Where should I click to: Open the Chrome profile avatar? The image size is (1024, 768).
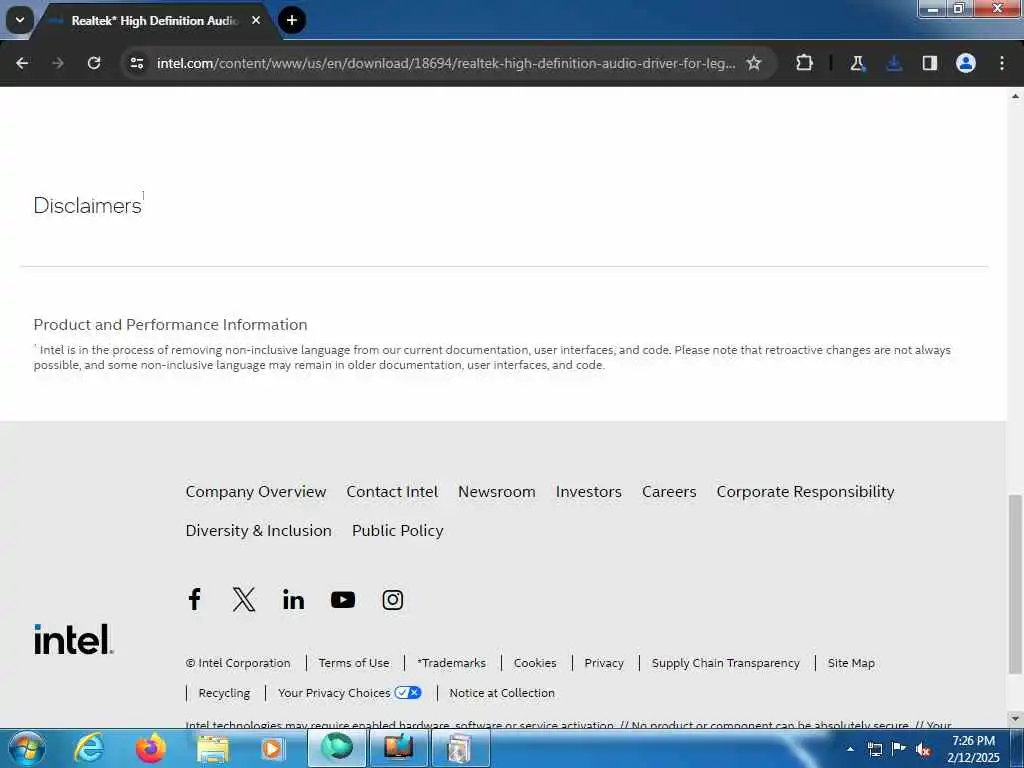[966, 63]
